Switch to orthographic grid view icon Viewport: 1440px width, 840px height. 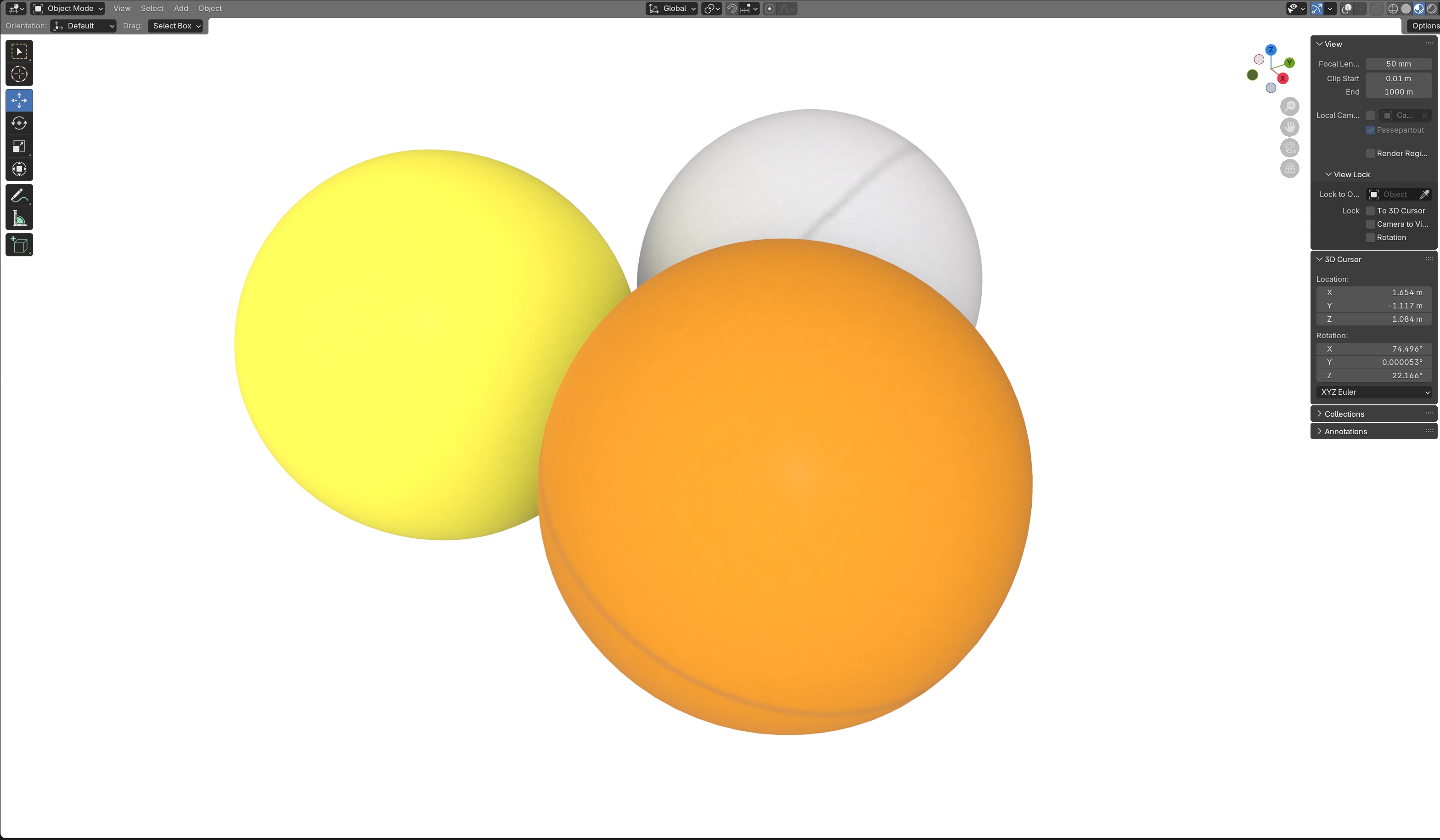click(x=1289, y=168)
